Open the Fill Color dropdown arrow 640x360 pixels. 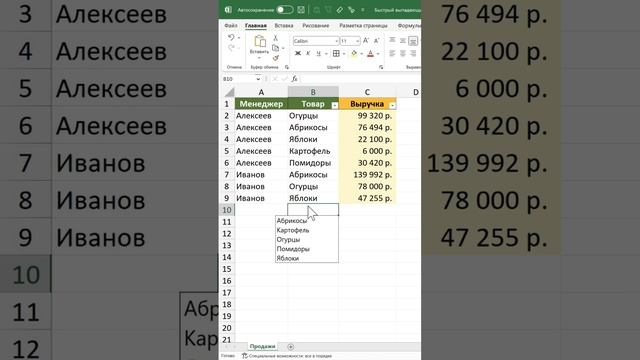coord(362,54)
